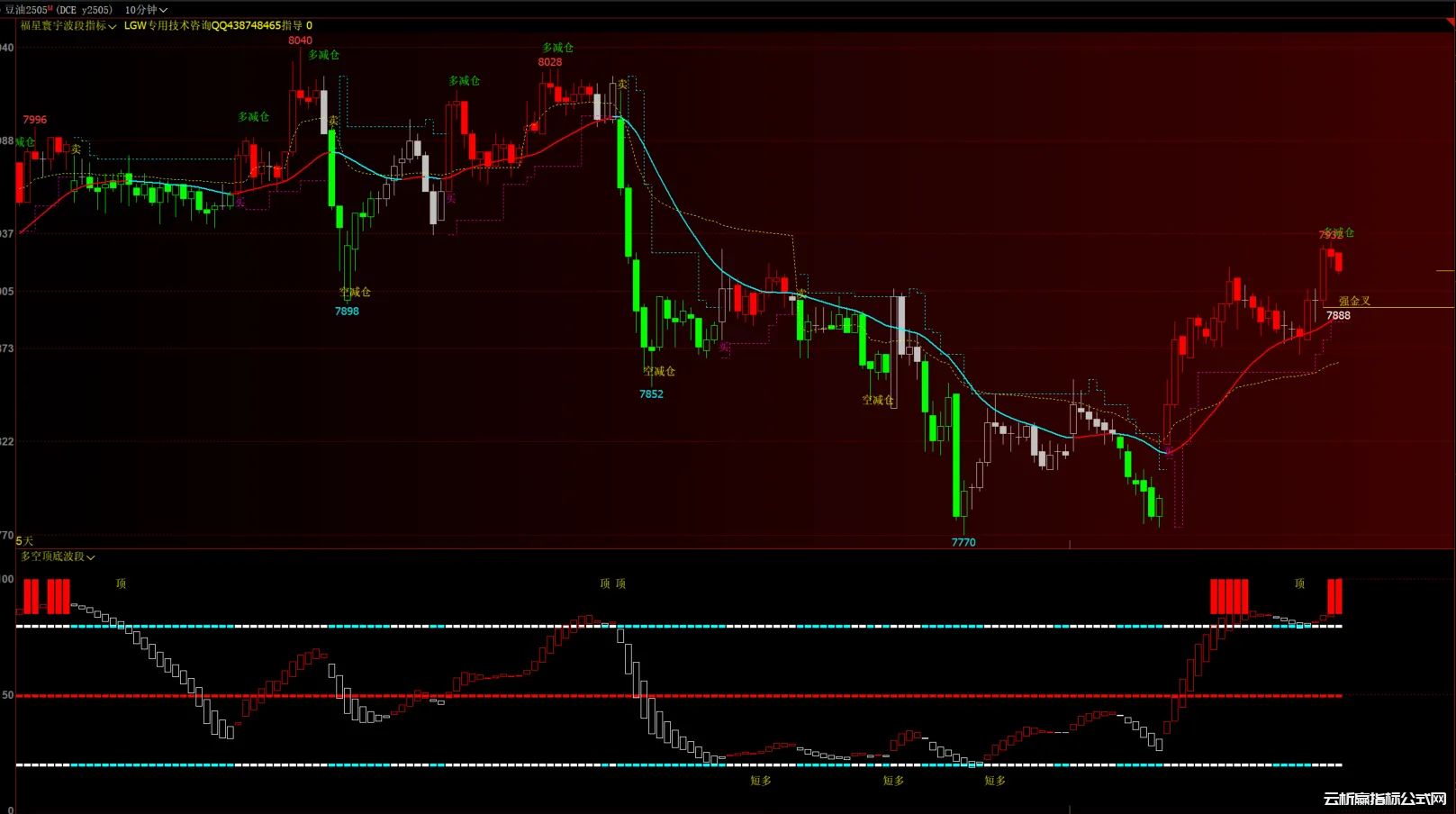This screenshot has width=1456, height=814.
Task: Click the 云析赢指标公式网 watermark
Action: click(x=1385, y=799)
